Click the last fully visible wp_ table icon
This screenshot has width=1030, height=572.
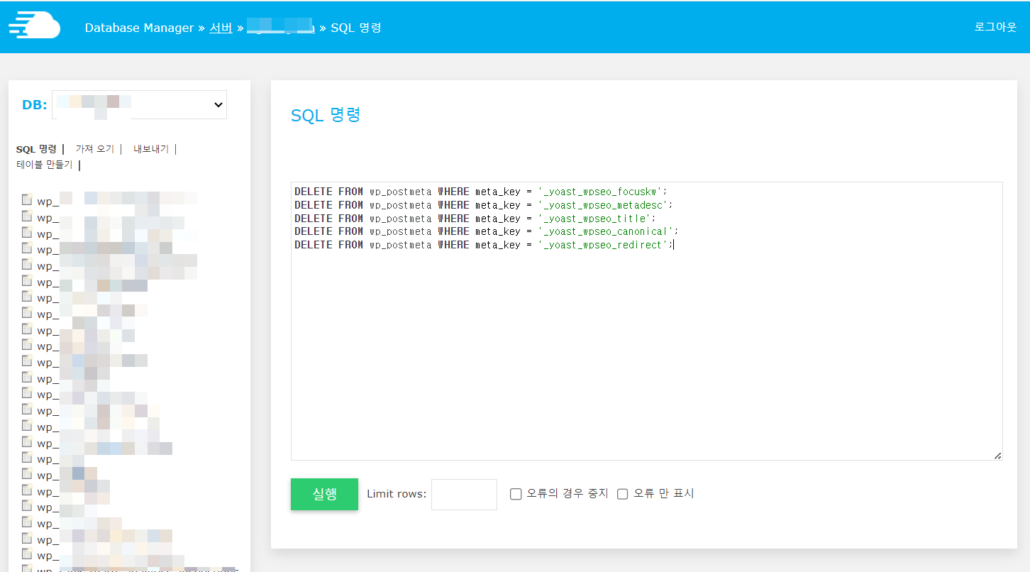click(26, 554)
